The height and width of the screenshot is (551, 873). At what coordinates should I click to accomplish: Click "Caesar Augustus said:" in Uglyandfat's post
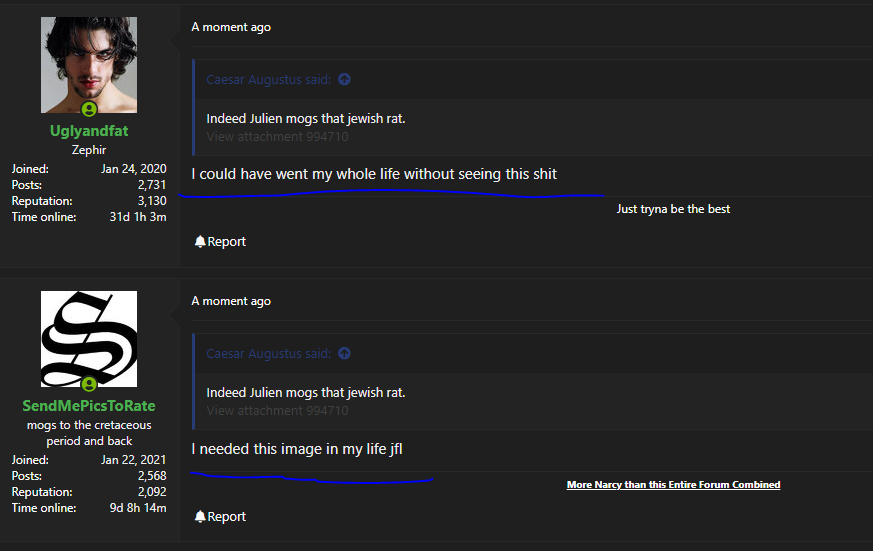click(268, 80)
